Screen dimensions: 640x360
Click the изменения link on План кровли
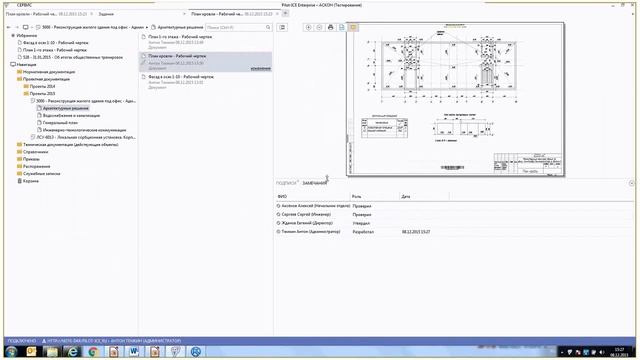point(260,69)
